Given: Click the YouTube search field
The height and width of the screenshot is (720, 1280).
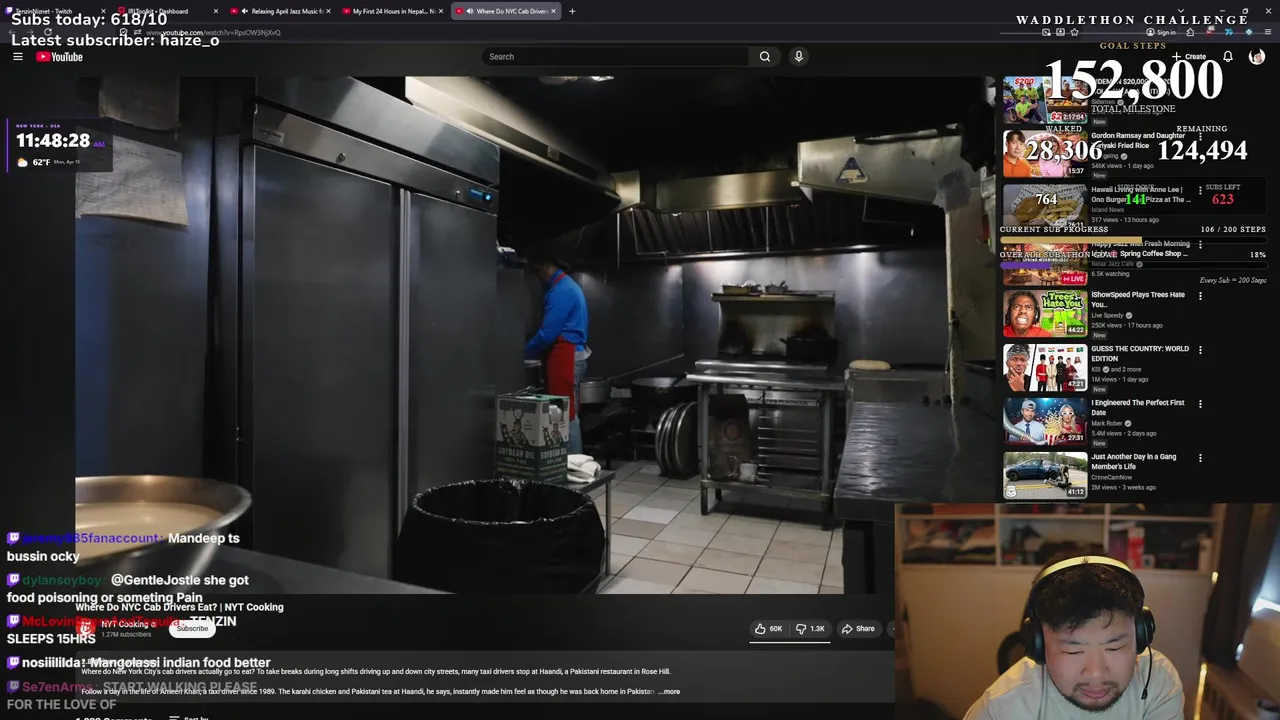Looking at the screenshot, I should (615, 57).
